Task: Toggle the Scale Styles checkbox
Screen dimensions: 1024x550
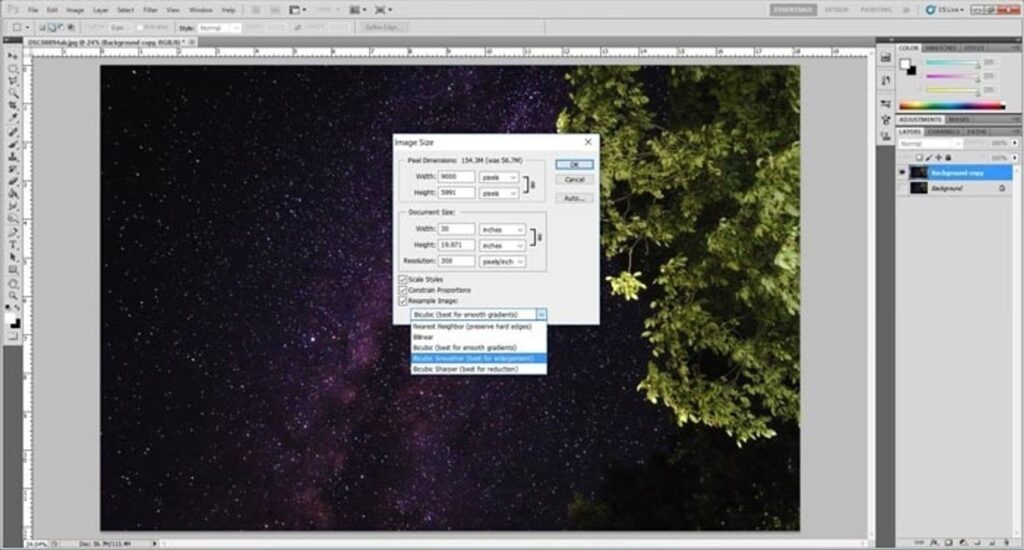Action: 403,279
